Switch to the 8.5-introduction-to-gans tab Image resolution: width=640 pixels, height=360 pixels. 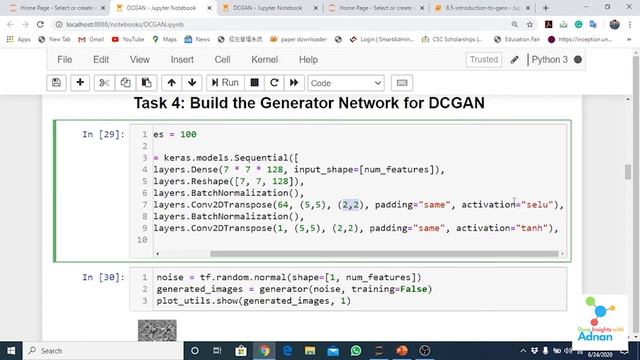[482, 8]
